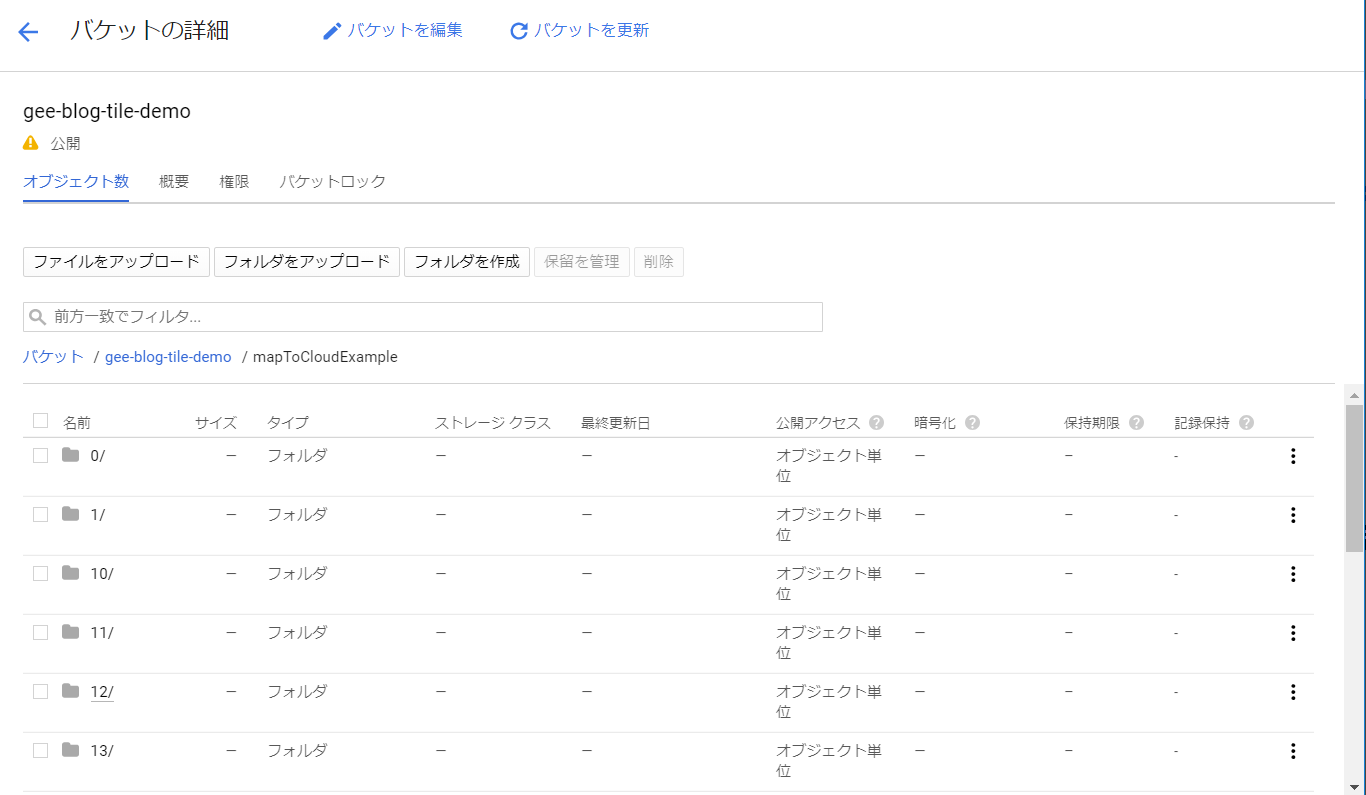Switch to the バケットロック tab
The width and height of the screenshot is (1366, 795).
coord(332,182)
